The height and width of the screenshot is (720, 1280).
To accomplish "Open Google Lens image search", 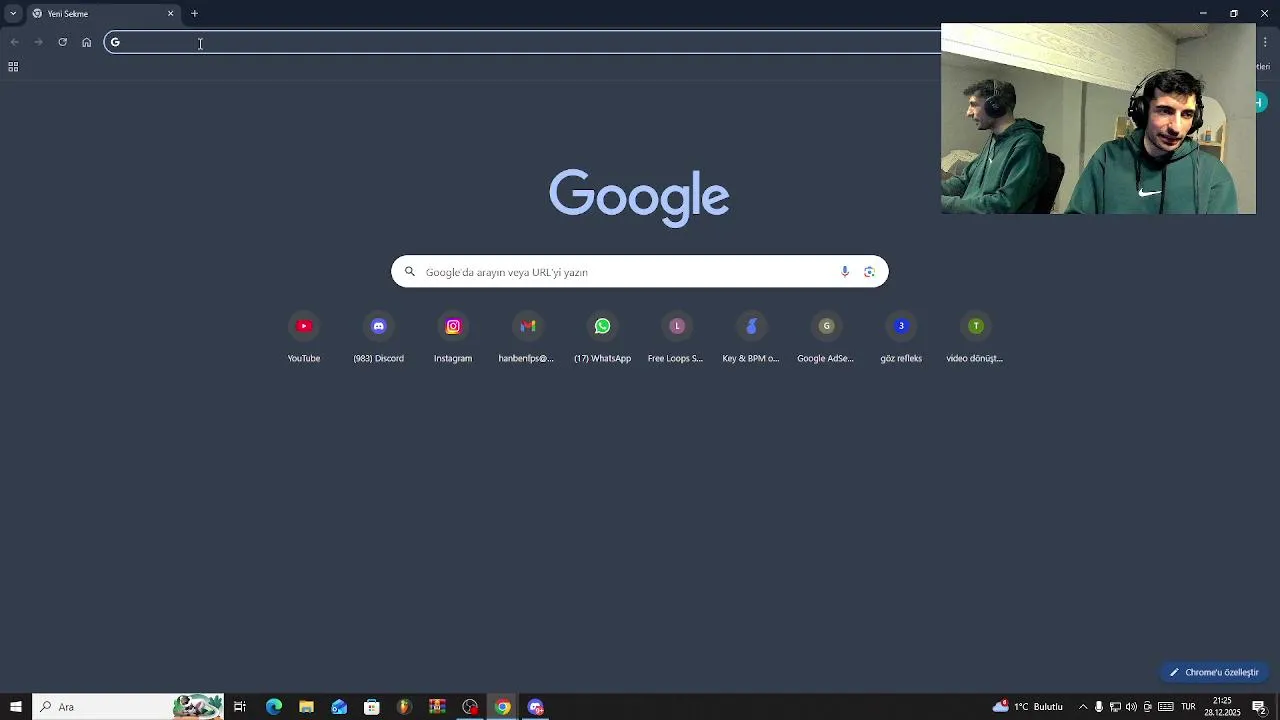I will [x=869, y=272].
